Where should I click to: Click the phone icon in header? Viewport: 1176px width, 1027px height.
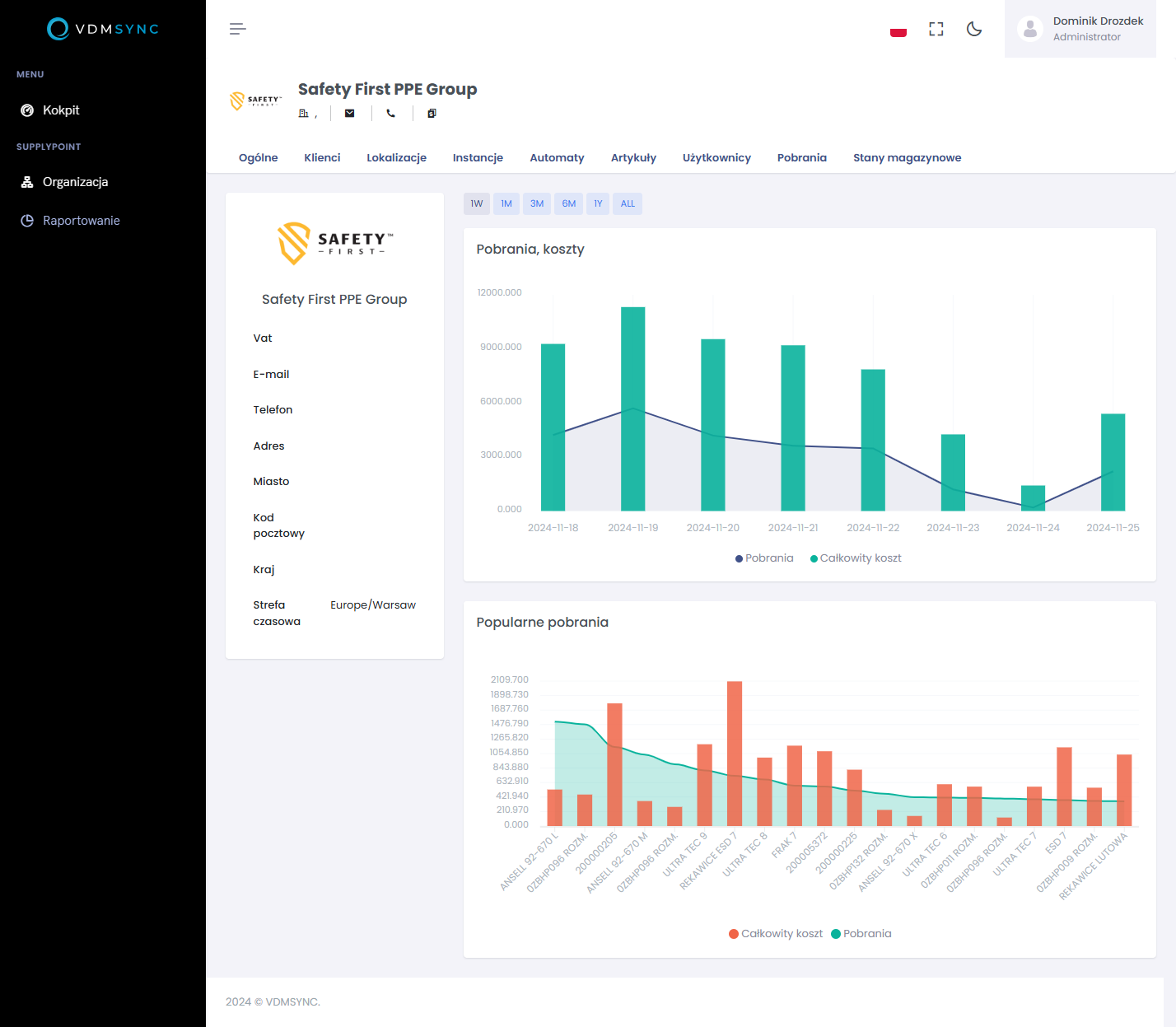click(391, 114)
